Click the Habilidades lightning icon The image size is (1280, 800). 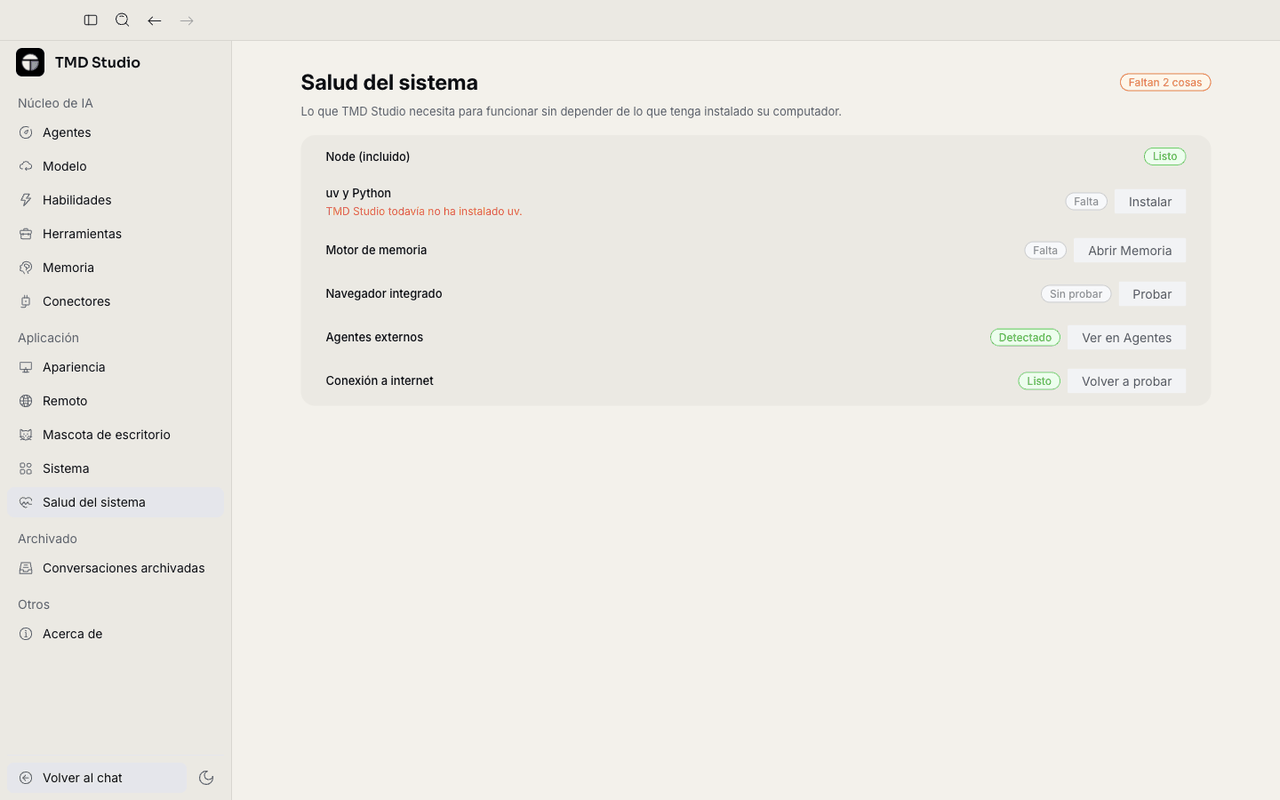pos(26,200)
